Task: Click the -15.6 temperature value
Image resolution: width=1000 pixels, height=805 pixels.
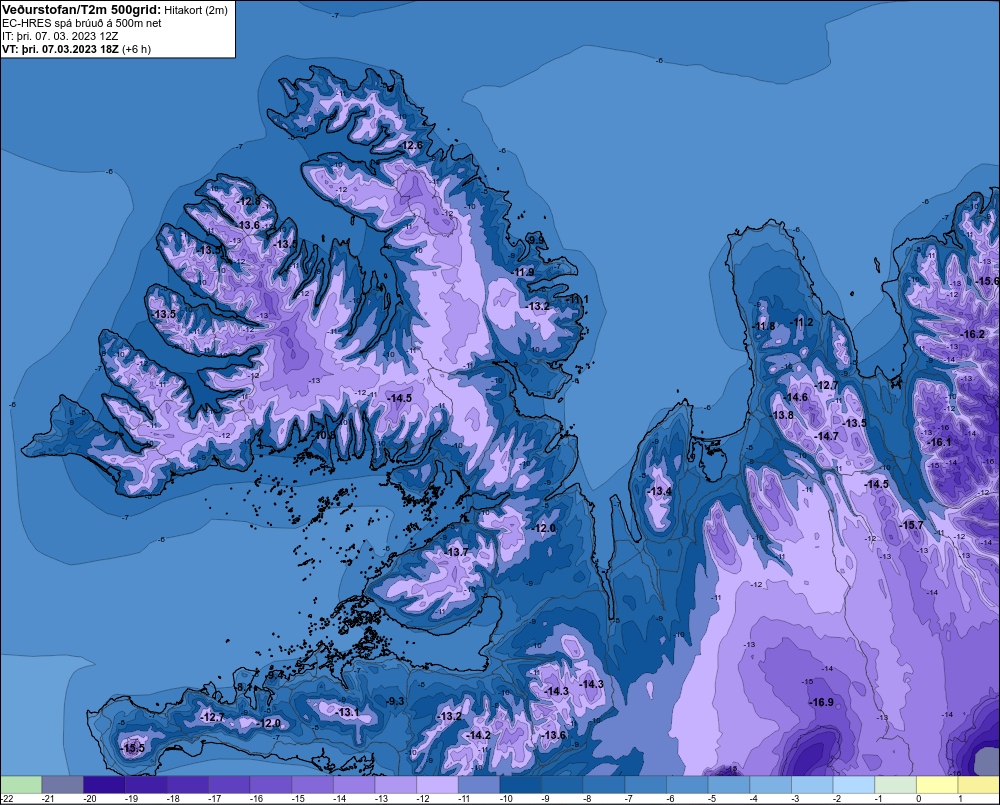Action: 988,281
